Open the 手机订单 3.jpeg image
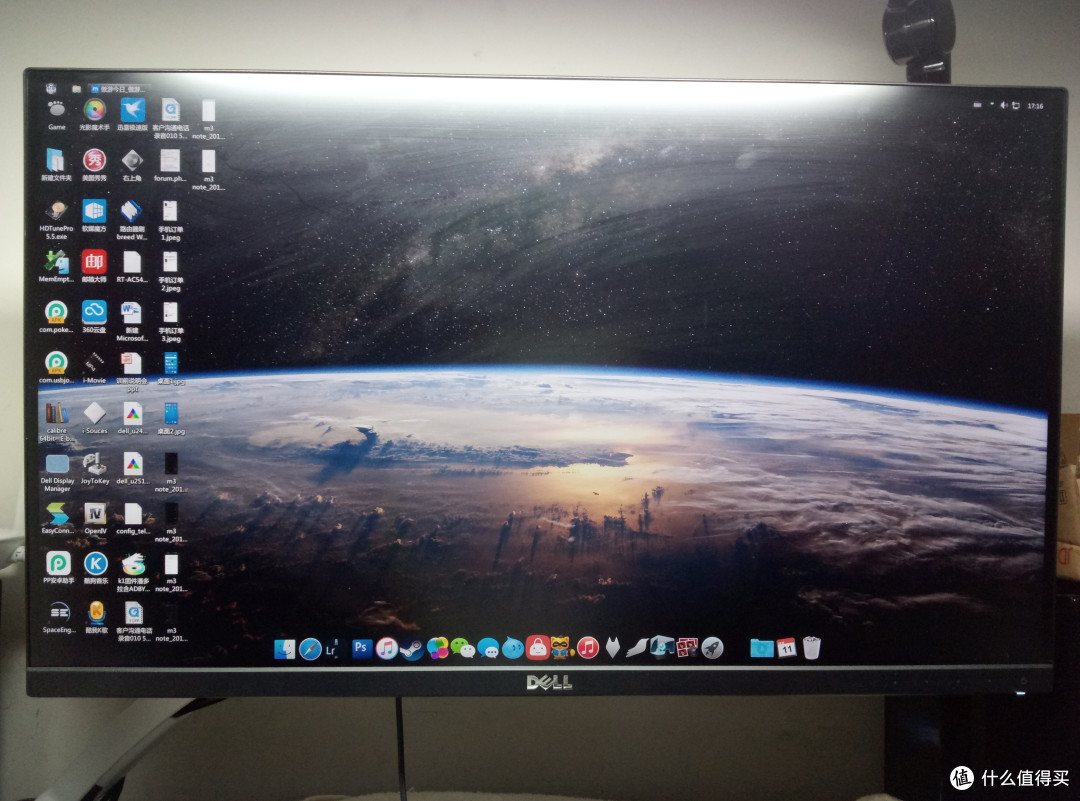The image size is (1080, 801). (170, 322)
